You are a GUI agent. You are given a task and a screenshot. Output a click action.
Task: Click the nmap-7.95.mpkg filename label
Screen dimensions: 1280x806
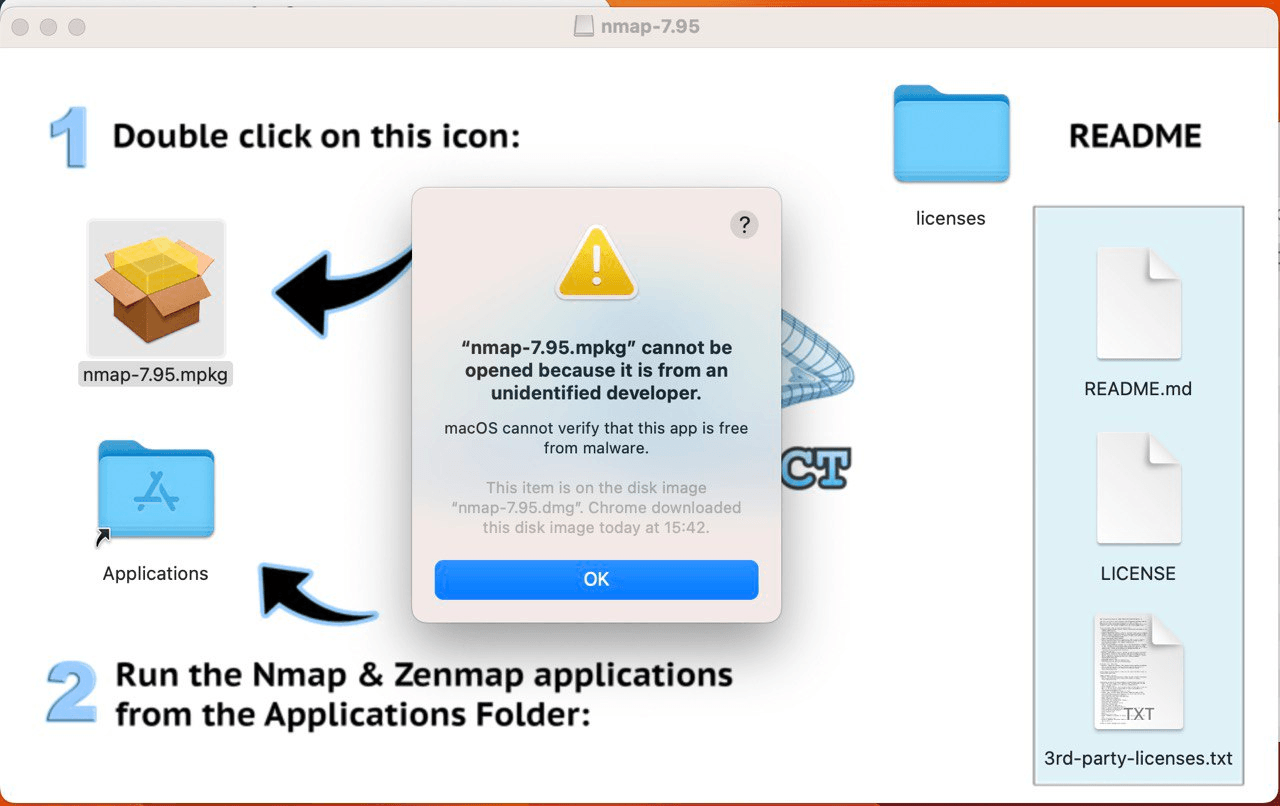[155, 375]
